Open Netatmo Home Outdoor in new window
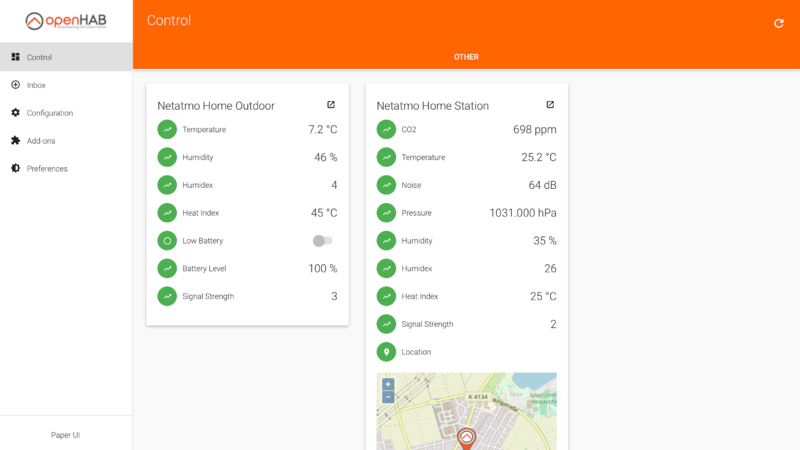 click(331, 105)
